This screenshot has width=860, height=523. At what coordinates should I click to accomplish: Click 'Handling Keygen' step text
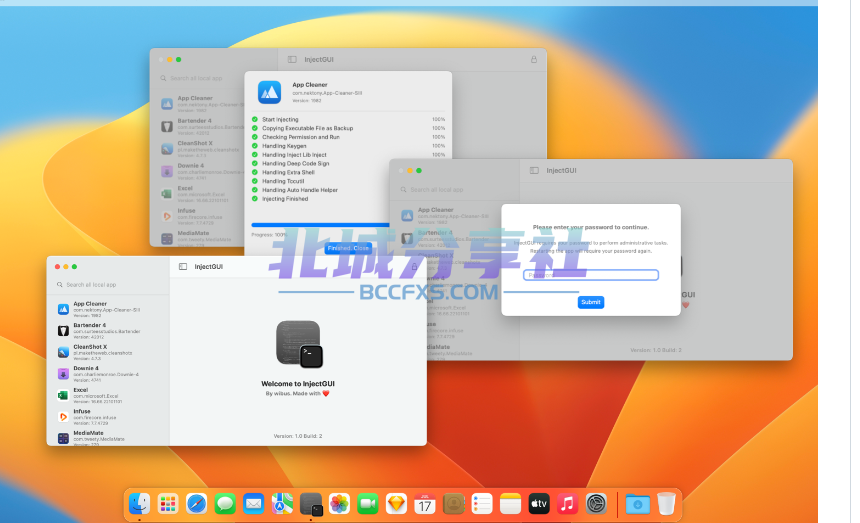(284, 146)
